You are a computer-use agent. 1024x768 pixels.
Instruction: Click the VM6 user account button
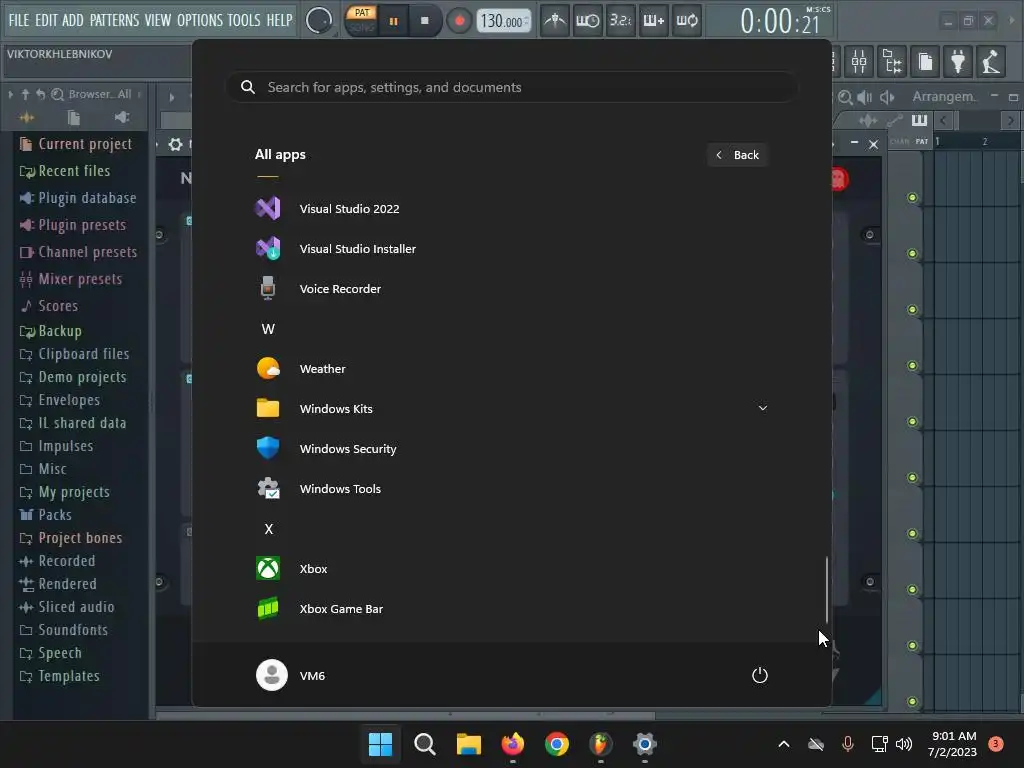291,675
